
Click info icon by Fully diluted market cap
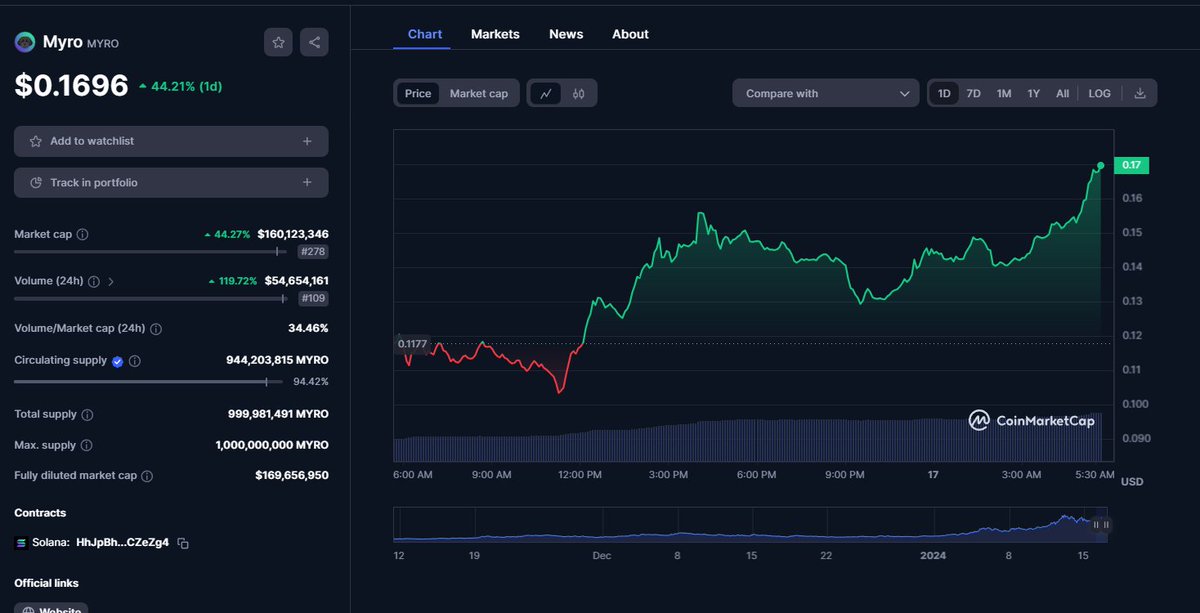(x=147, y=476)
